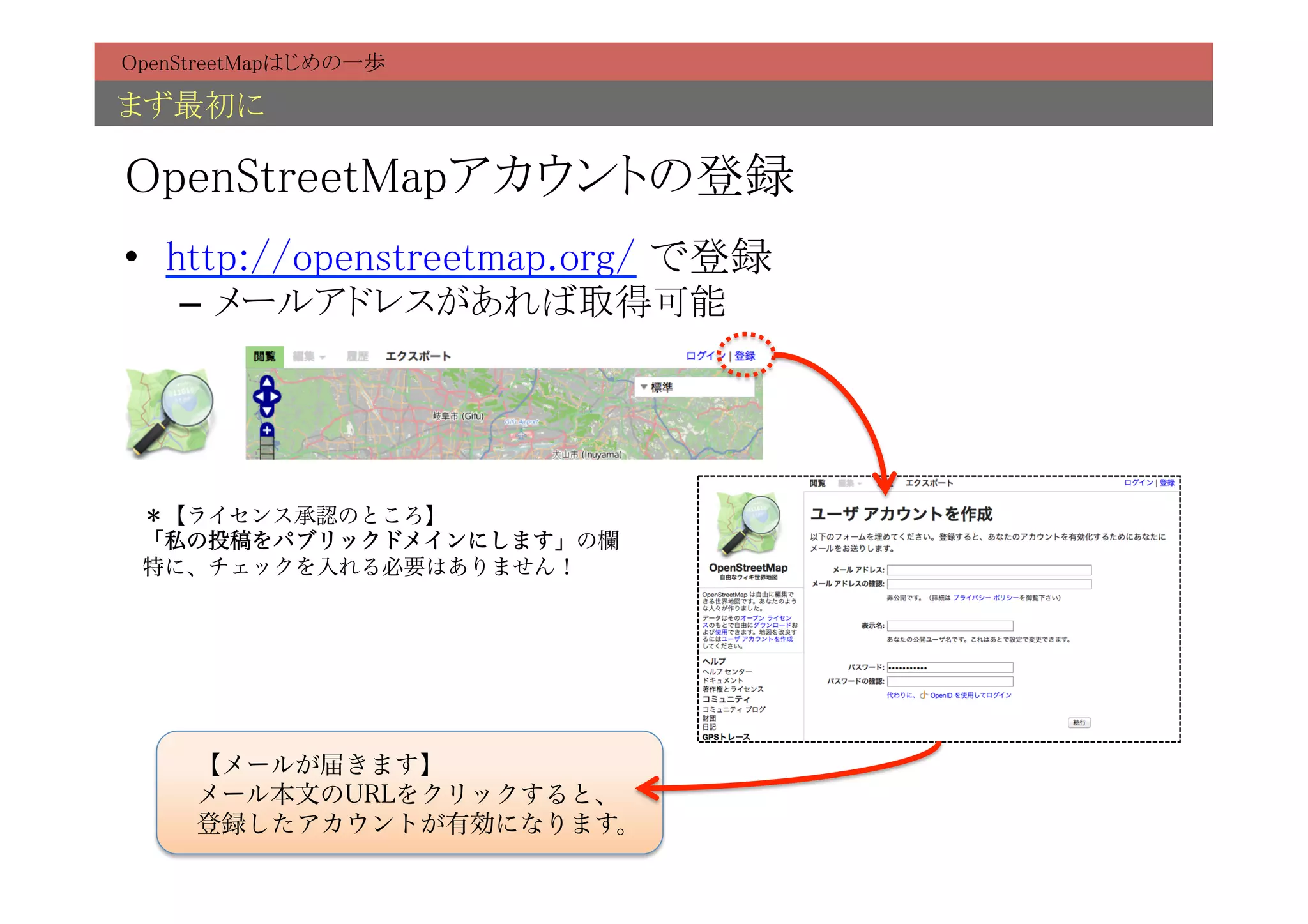Viewport: 1308px width, 924px height.
Task: Focus the パスワードの確認 input field
Action: pos(950,682)
